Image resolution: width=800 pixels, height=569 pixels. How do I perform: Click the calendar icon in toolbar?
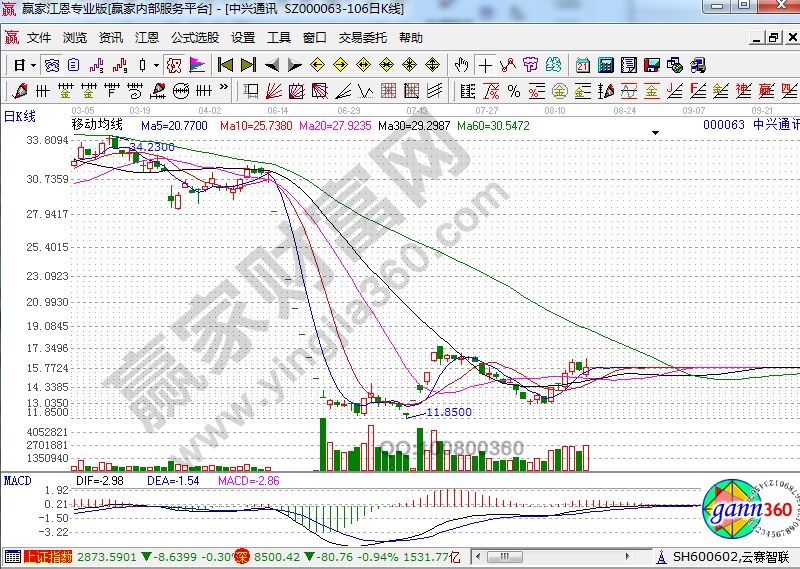583,65
